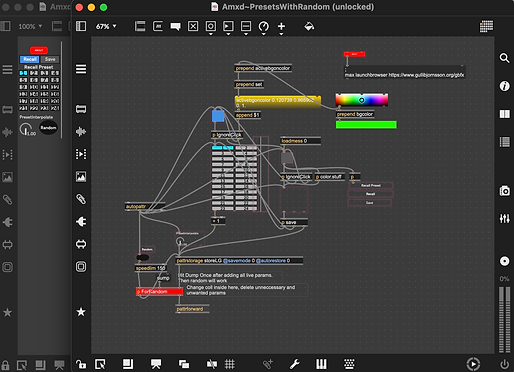
Task: Open the starred collections in left sidebar
Action: (x=81, y=312)
